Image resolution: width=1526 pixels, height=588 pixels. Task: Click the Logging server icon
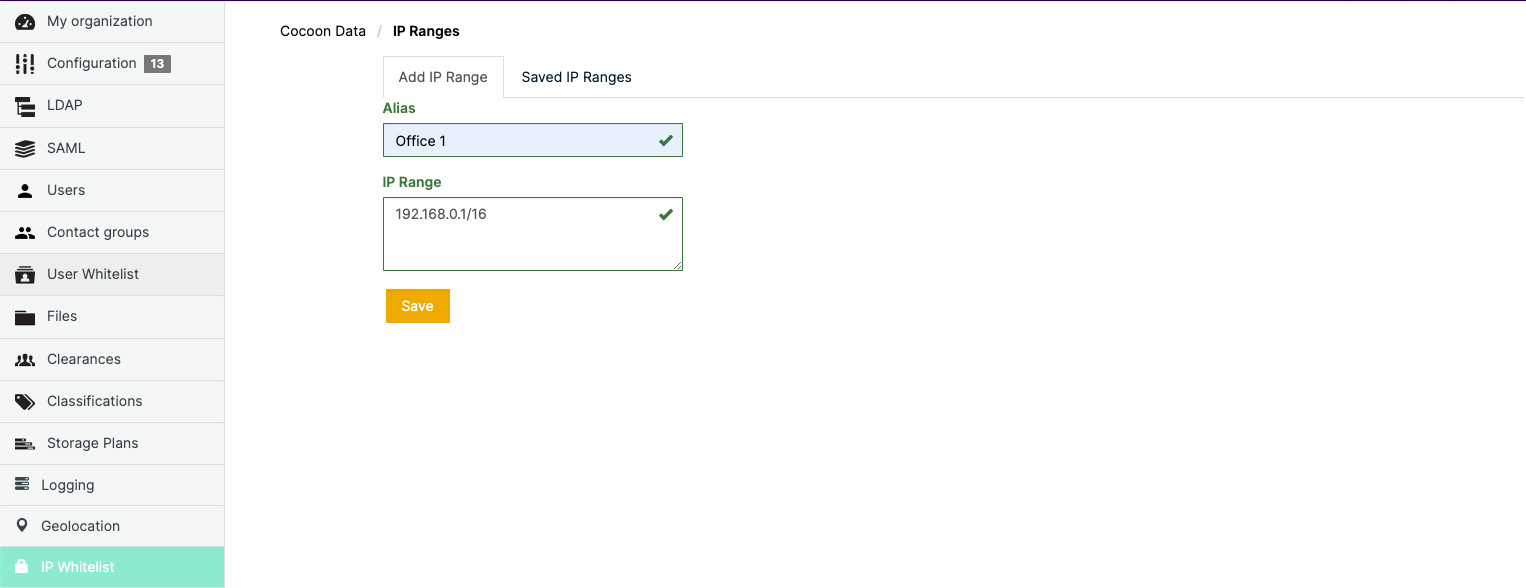click(22, 484)
